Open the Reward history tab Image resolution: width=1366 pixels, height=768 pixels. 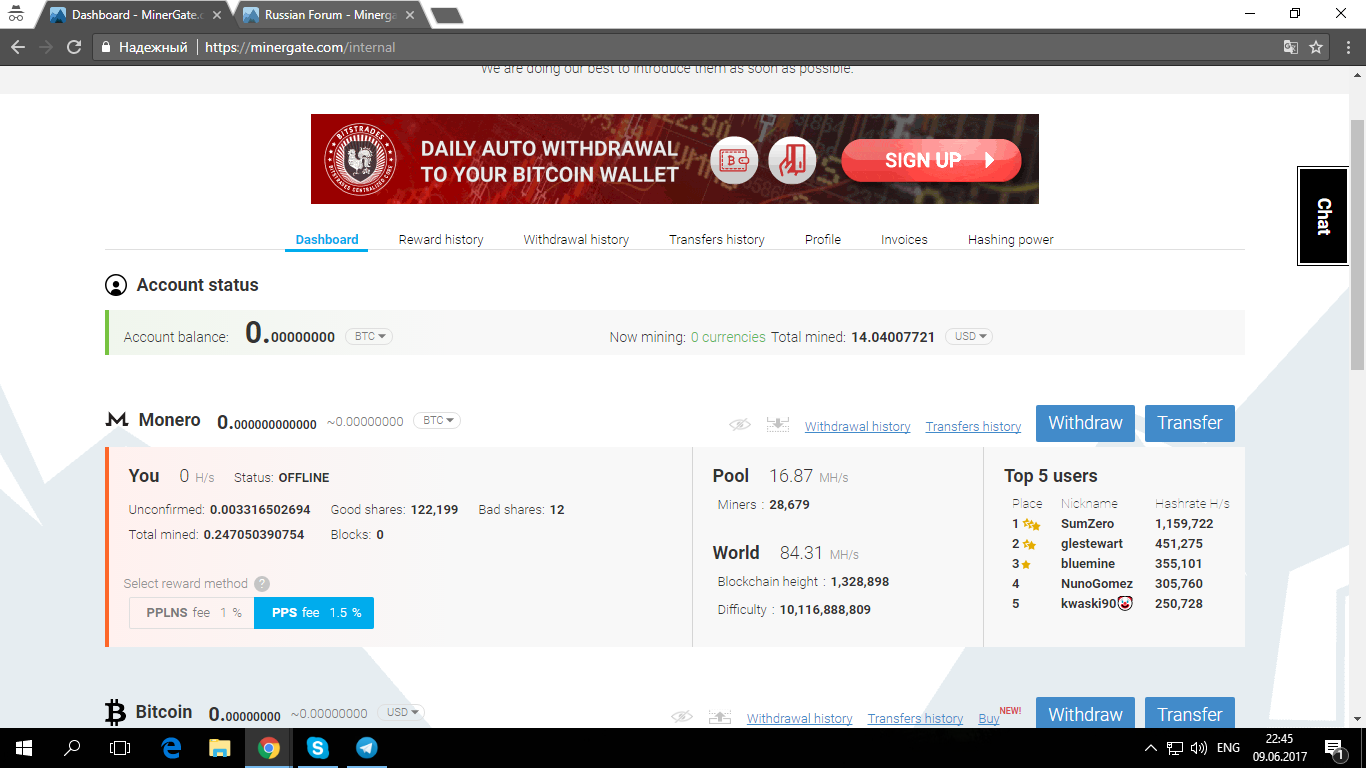click(x=441, y=240)
